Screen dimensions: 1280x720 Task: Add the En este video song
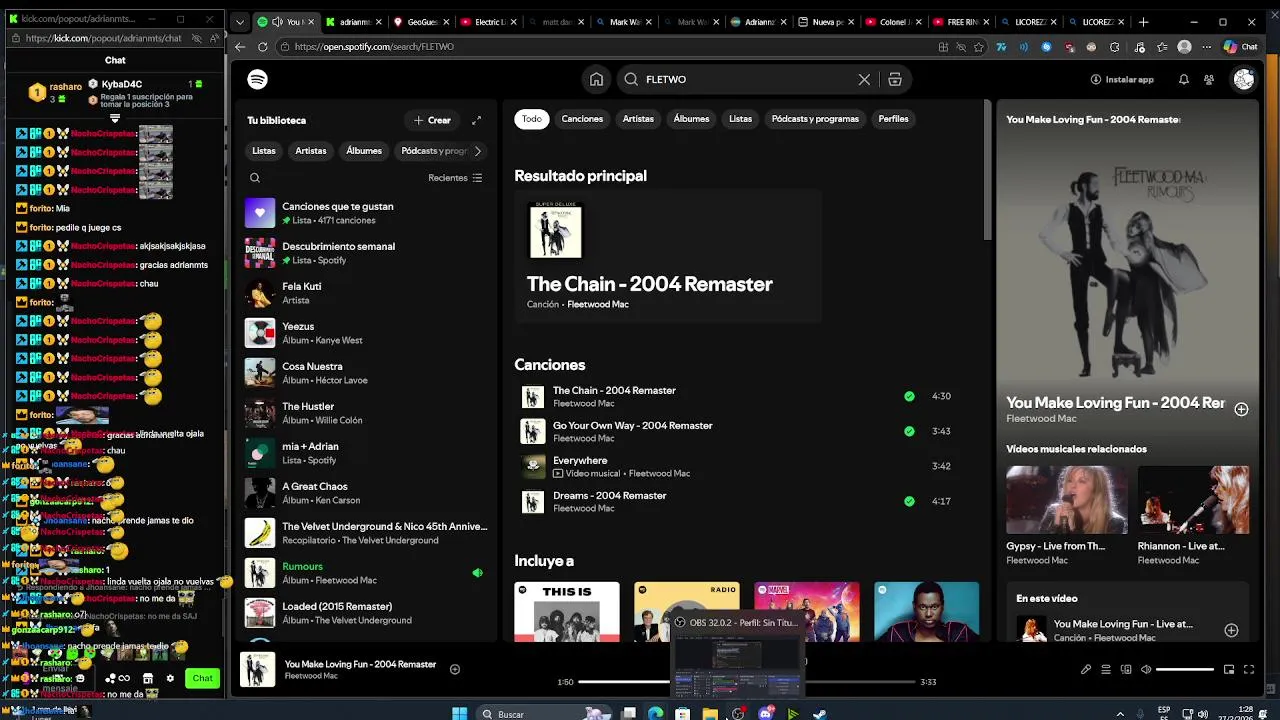[x=1231, y=630]
